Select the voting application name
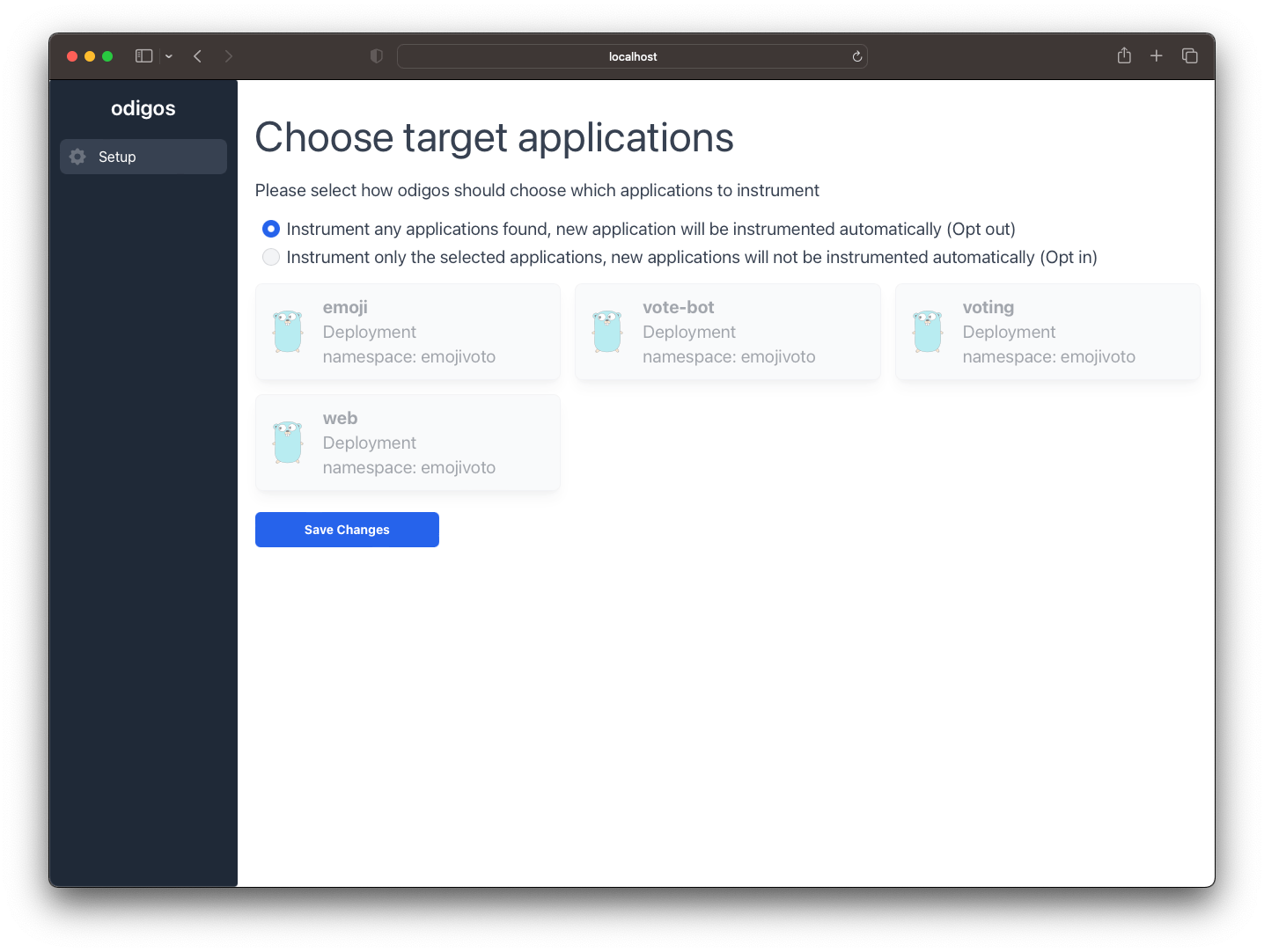Image resolution: width=1264 pixels, height=952 pixels. point(988,307)
